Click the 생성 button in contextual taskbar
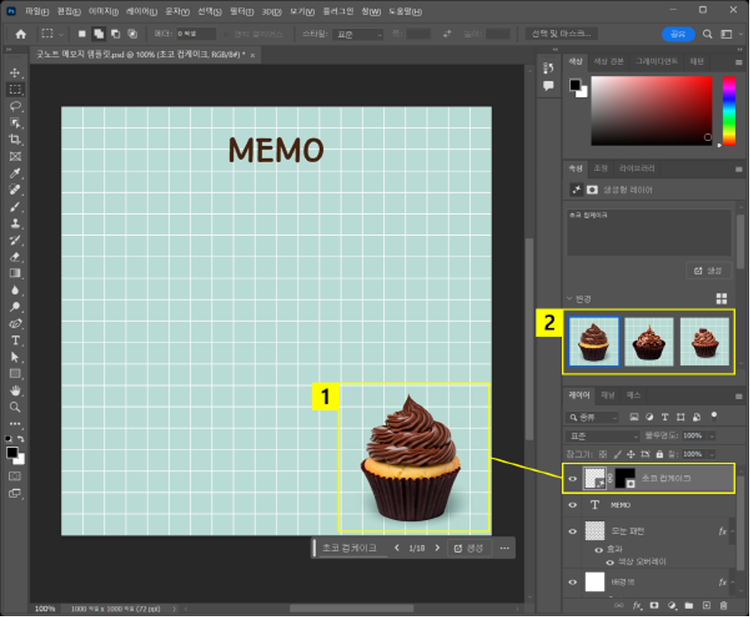Viewport: 750px width, 617px height. (x=468, y=548)
